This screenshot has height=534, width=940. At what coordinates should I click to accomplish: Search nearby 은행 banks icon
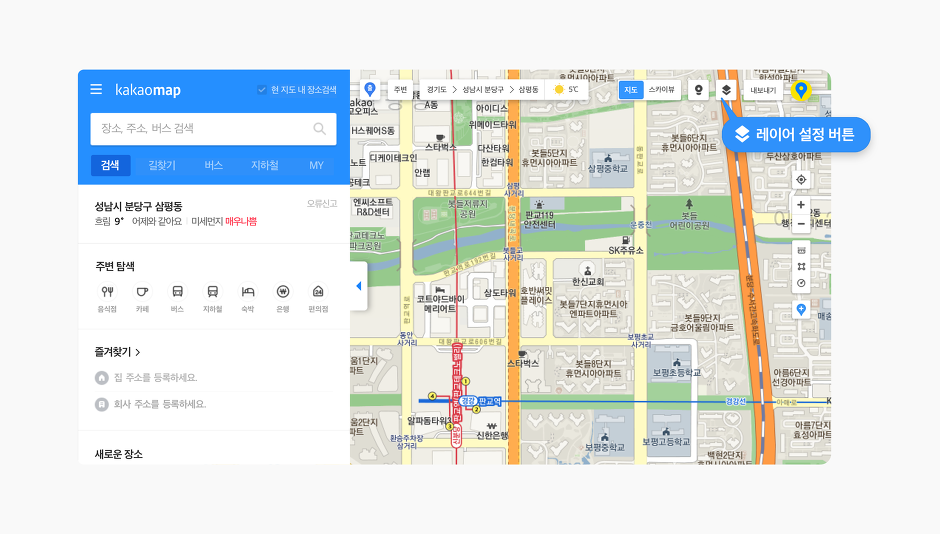pos(283,292)
